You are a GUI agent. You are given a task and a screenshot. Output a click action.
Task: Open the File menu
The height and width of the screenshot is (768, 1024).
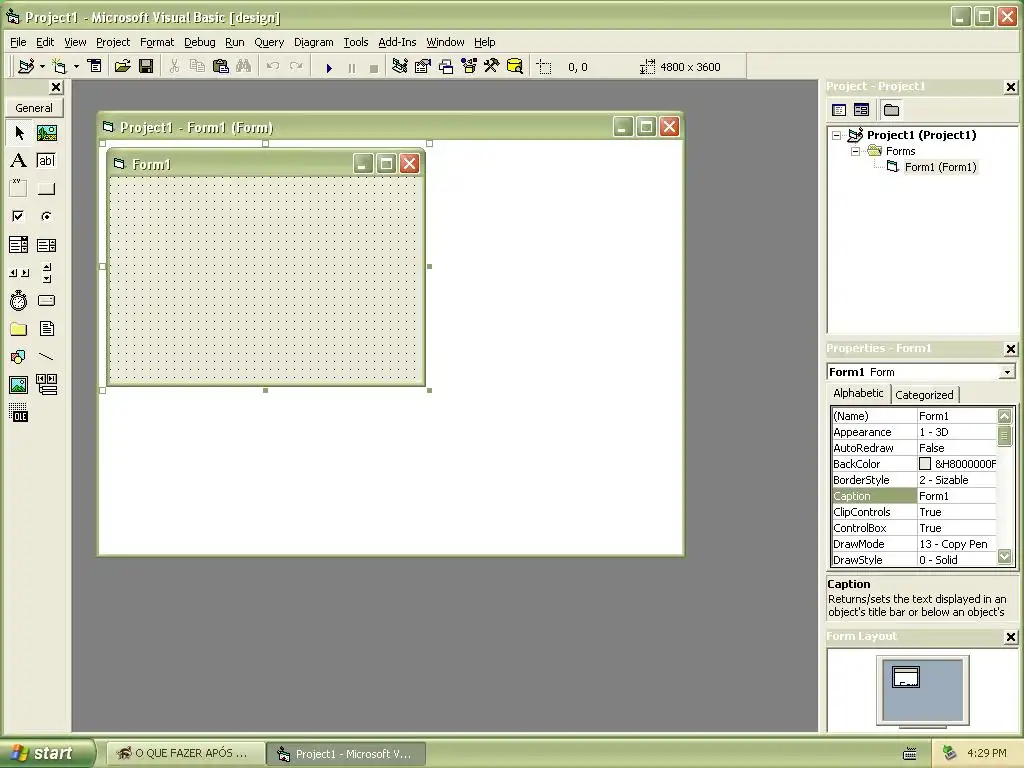[x=18, y=42]
